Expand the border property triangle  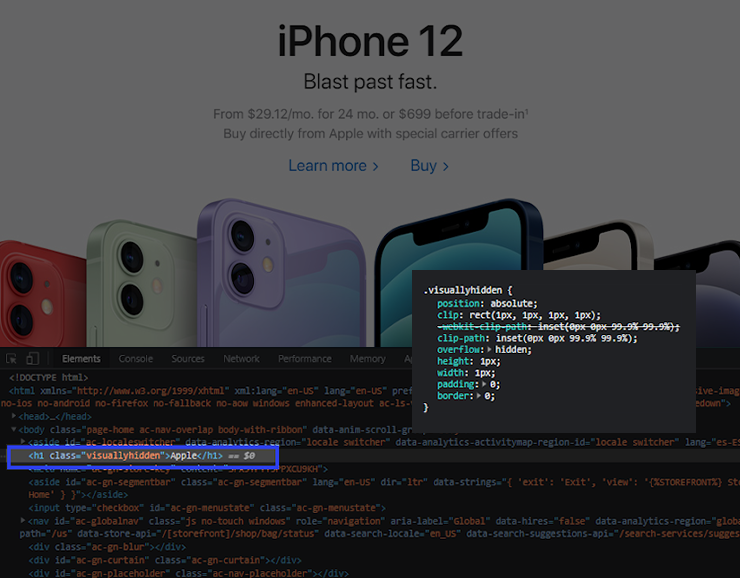pos(479,395)
